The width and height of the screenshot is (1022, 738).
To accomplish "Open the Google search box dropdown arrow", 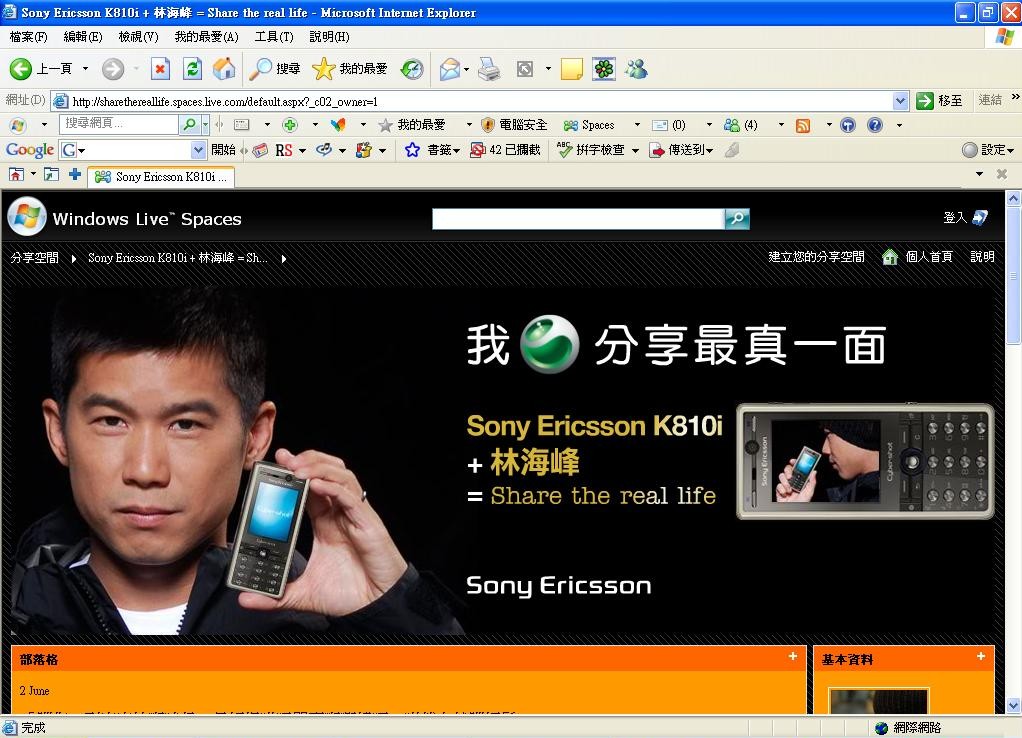I will pyautogui.click(x=198, y=151).
